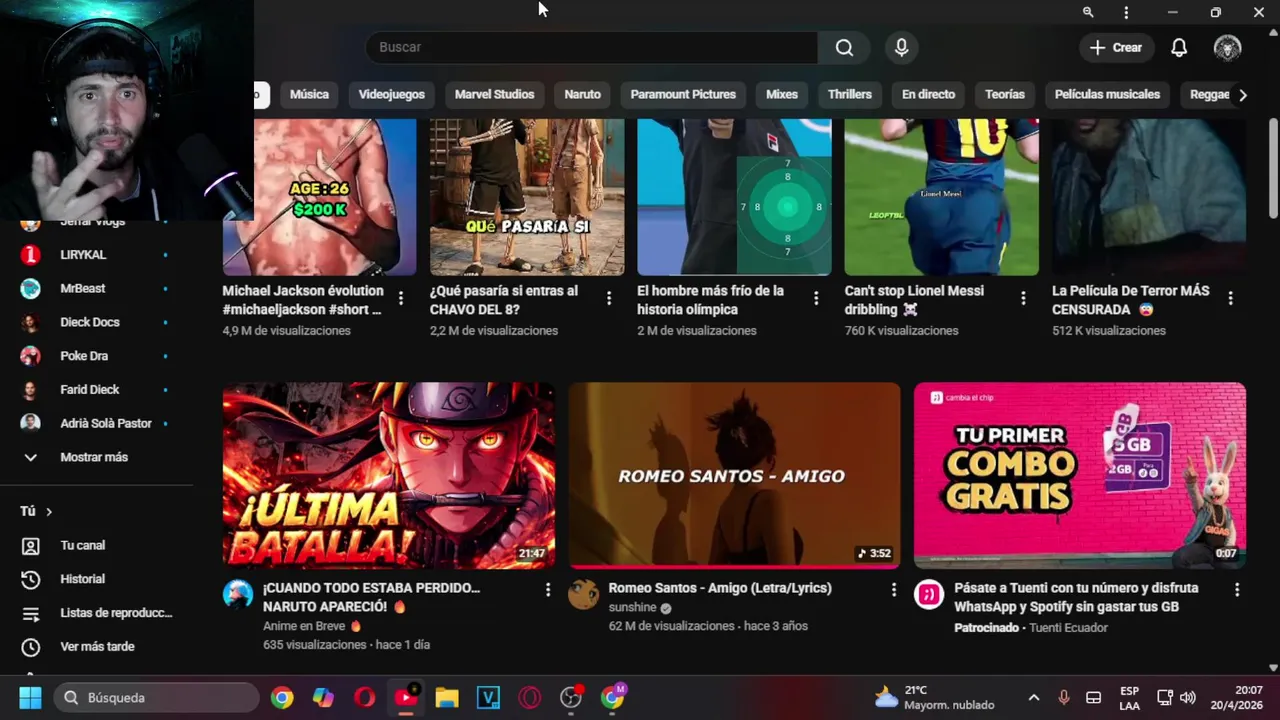
Task: Open options menu for Tuenti ad
Action: pos(1237,590)
